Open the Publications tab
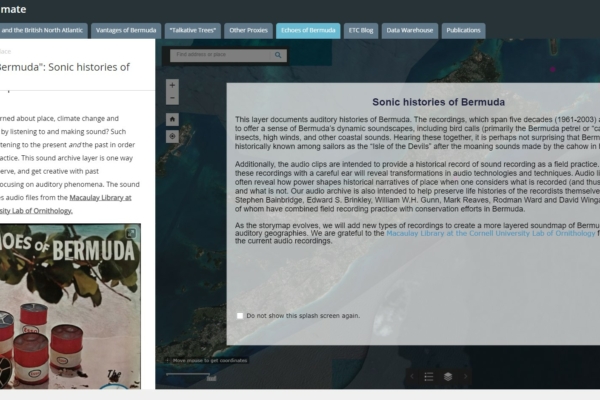This screenshot has height=400, width=600. pos(463,31)
